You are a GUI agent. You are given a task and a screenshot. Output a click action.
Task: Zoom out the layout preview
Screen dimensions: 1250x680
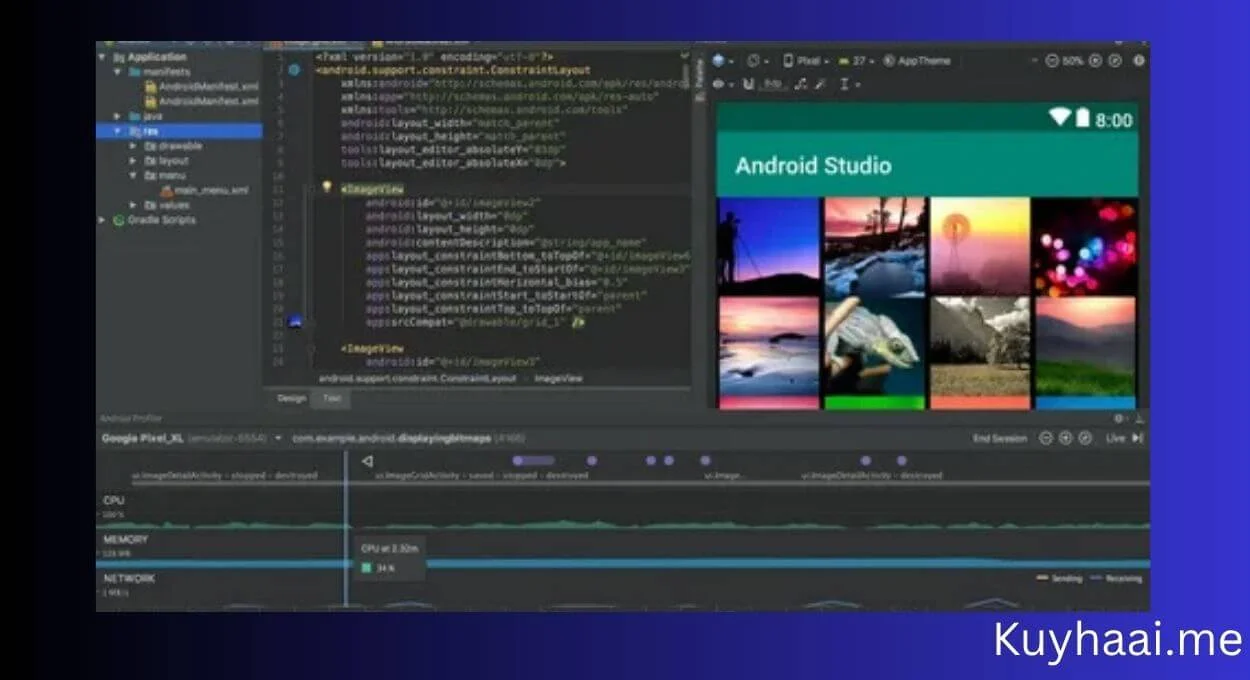point(1052,61)
